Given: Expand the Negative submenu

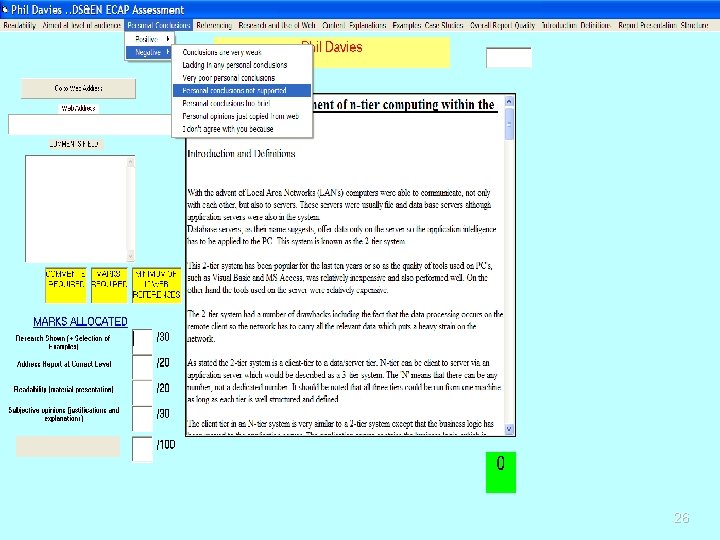Looking at the screenshot, I should (149, 52).
